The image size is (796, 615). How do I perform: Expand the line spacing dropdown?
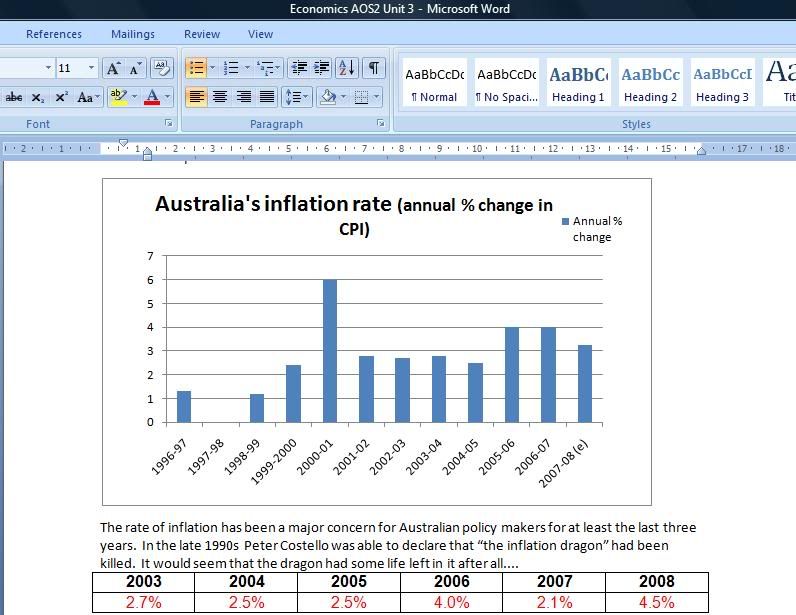click(x=307, y=97)
